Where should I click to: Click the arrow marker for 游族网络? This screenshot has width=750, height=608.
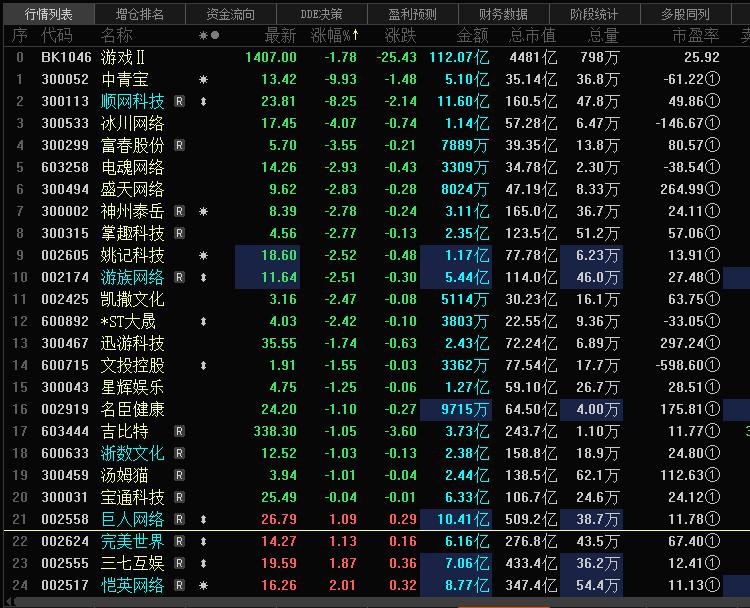(x=203, y=277)
